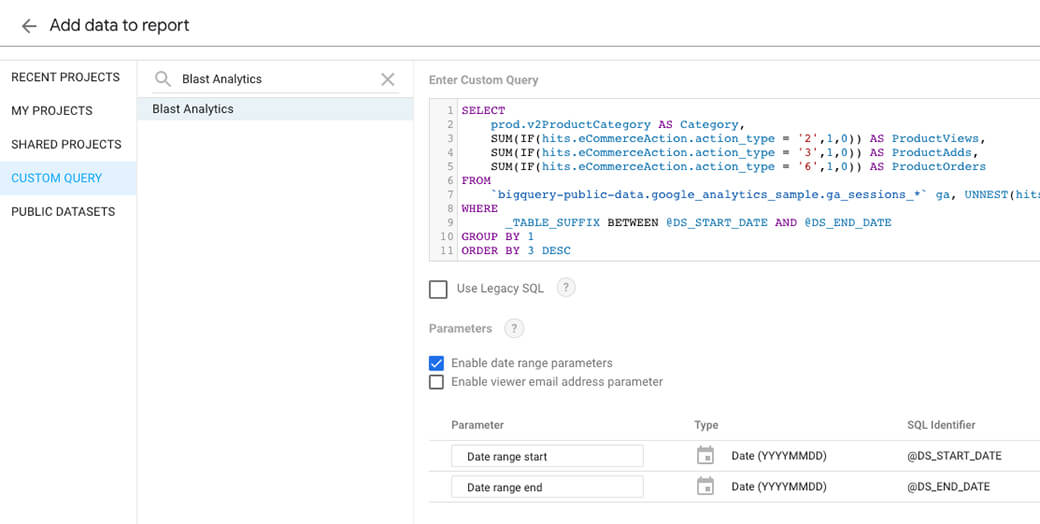Image resolution: width=1040 pixels, height=524 pixels.
Task: Click Date (YYYYMMDD) type for range end
Action: 779,486
